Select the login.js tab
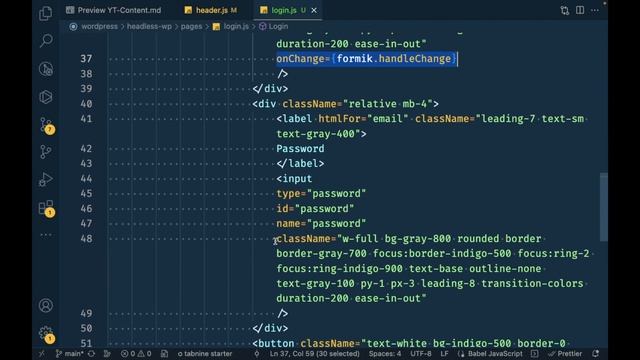640x360 pixels. (x=284, y=10)
